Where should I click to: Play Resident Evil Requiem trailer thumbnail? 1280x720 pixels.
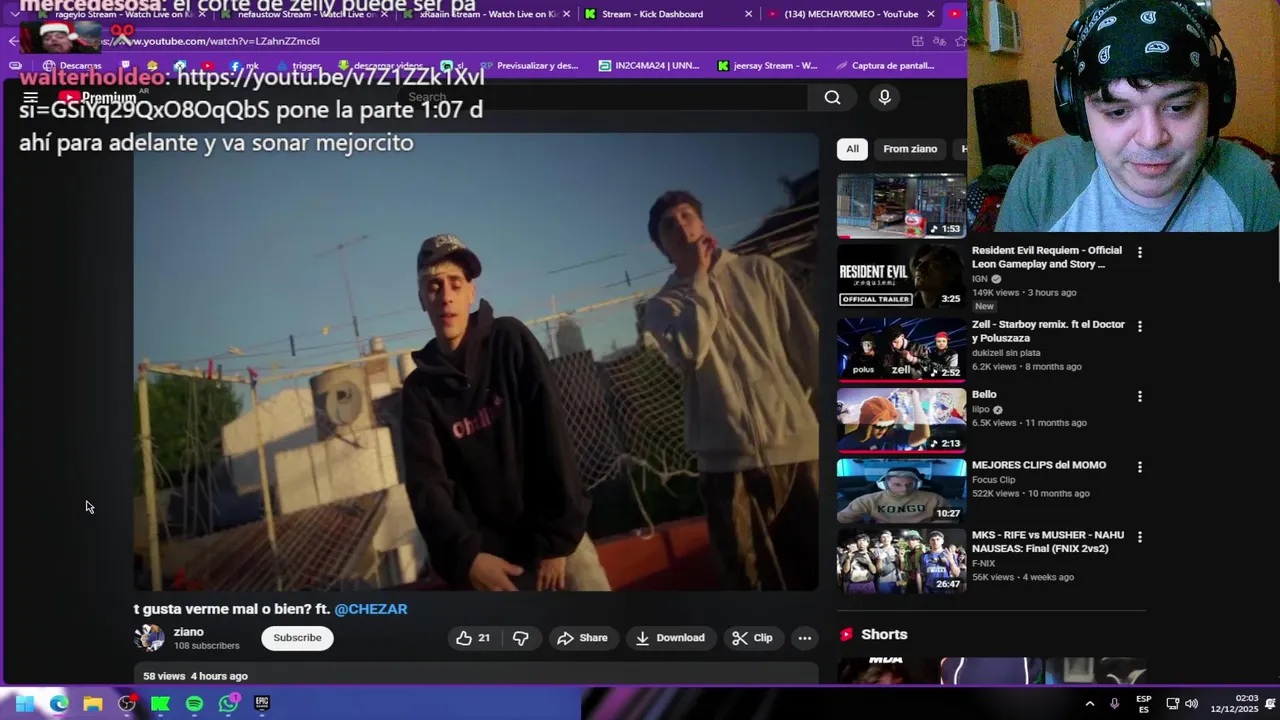pos(901,276)
